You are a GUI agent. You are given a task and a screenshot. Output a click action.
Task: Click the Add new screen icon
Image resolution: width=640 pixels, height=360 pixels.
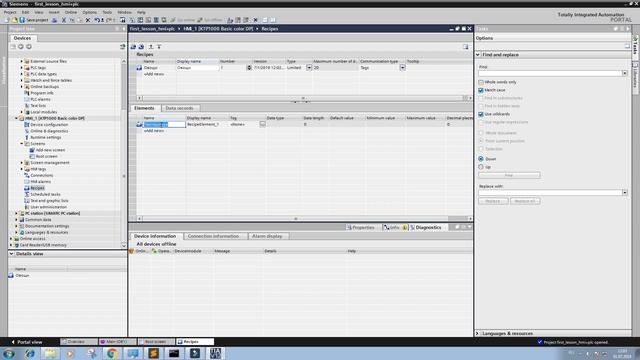[32, 150]
